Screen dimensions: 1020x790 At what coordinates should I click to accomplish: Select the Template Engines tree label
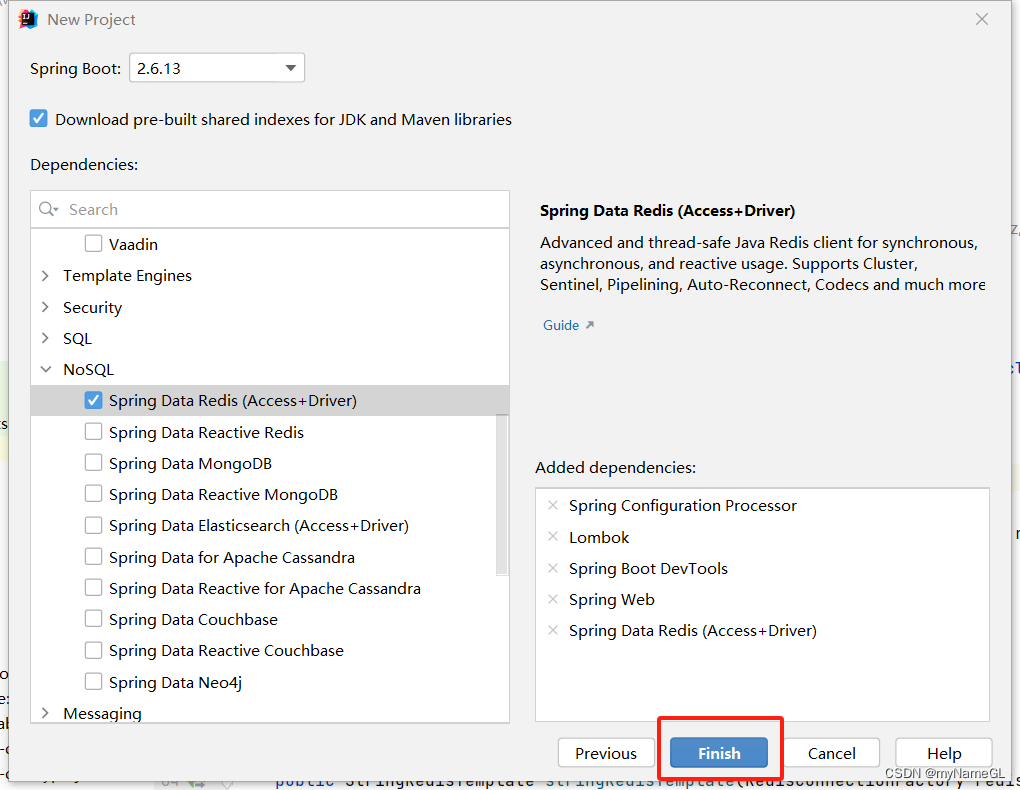128,276
